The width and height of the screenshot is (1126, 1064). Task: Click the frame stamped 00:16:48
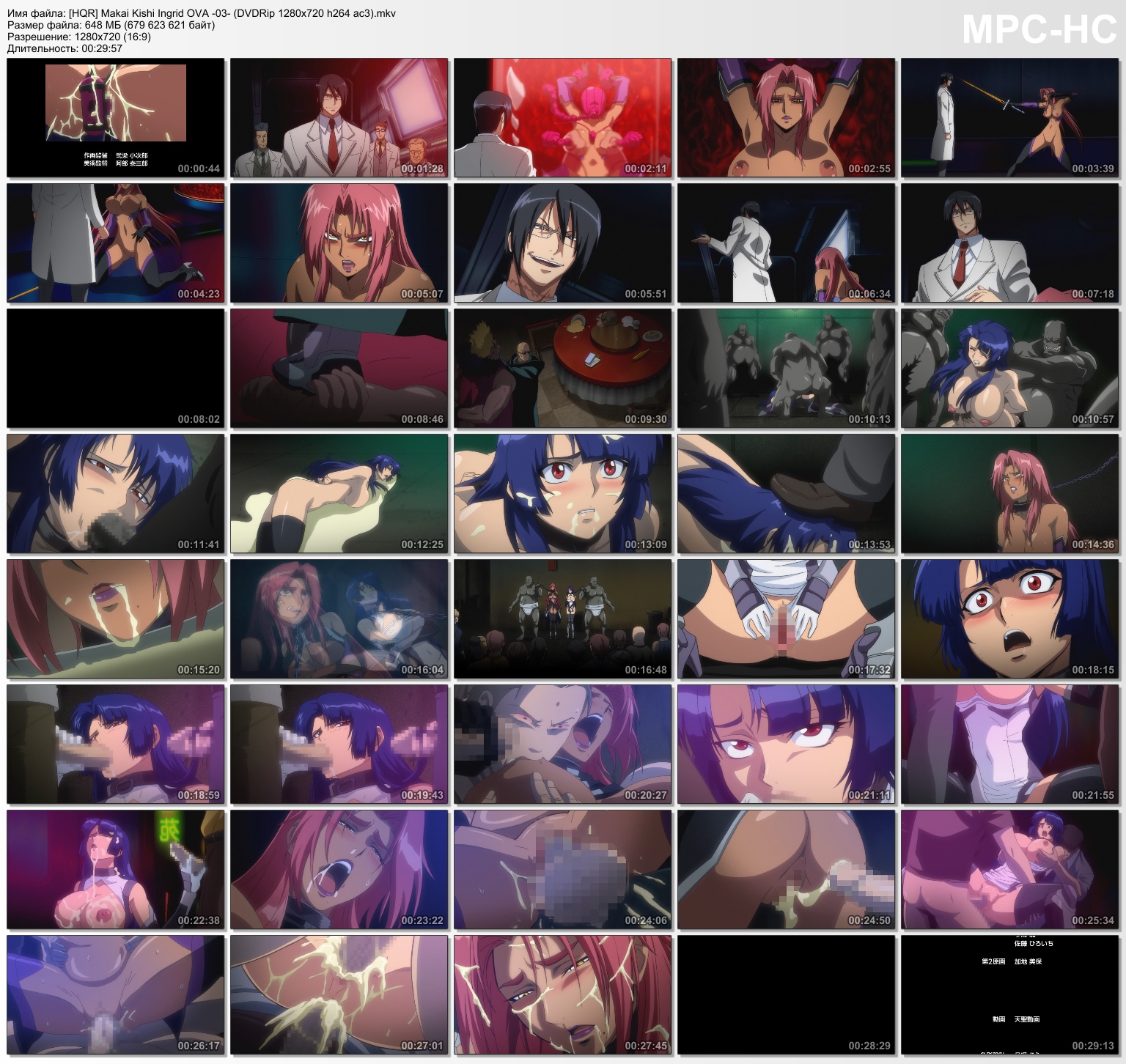563,619
